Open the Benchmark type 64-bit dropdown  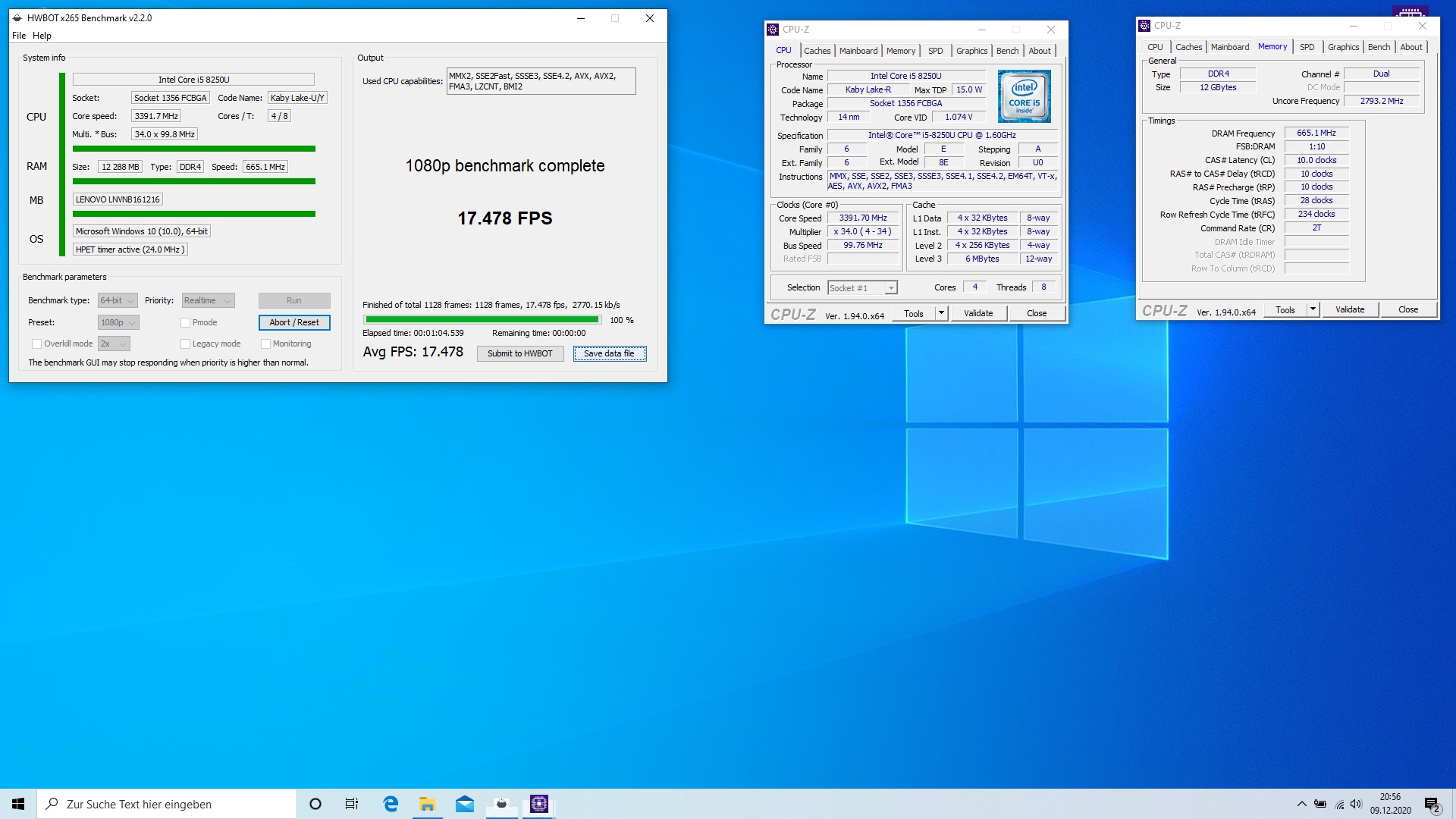click(118, 300)
